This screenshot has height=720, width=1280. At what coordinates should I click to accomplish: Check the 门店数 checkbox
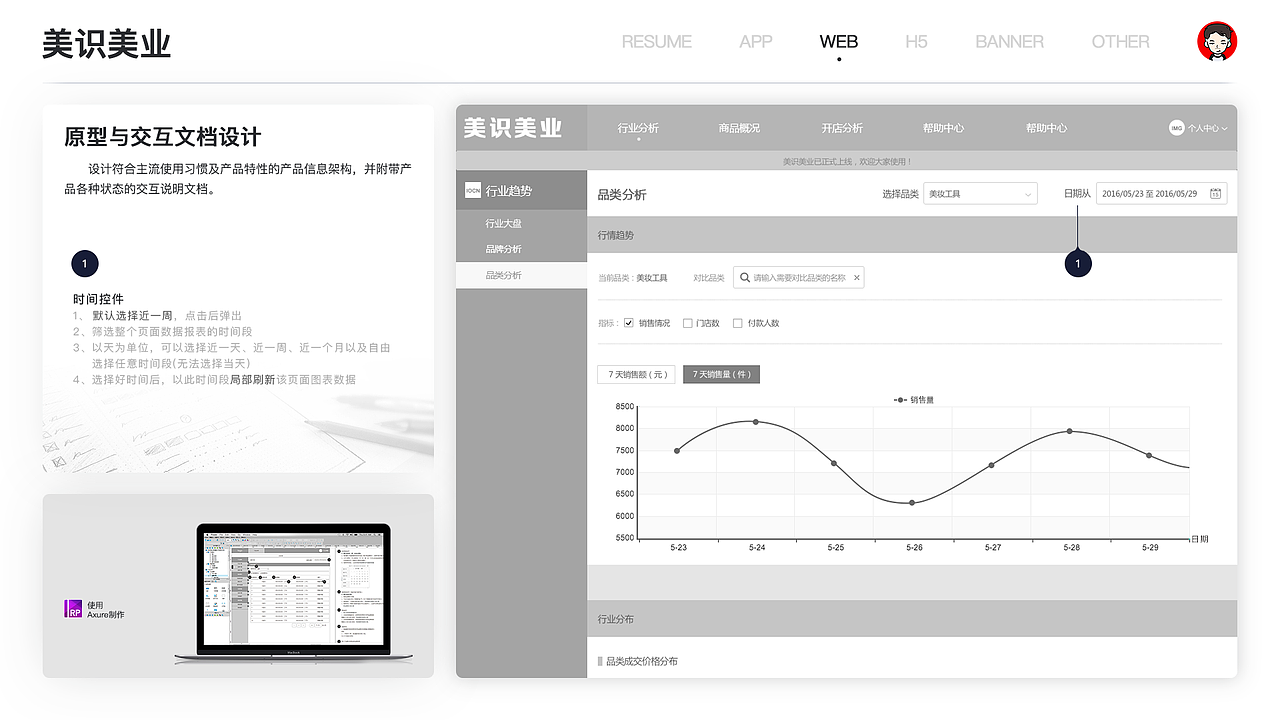687,323
